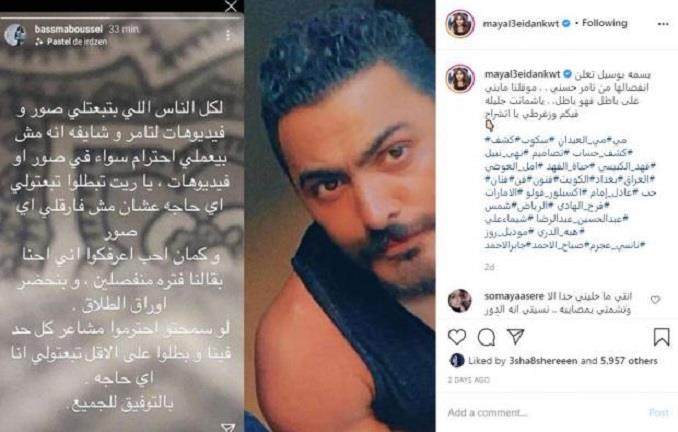
Task: Open somayaasere's profile avatar
Action: (459, 301)
